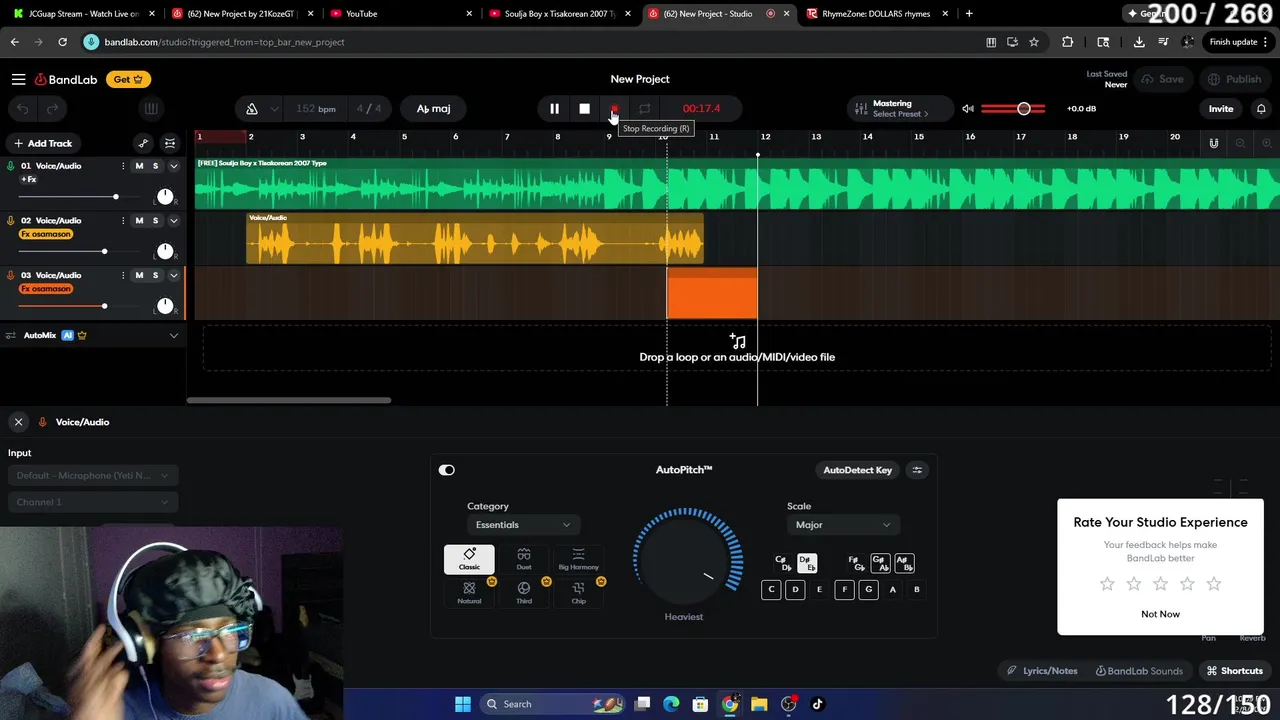Arm track 01 microphone icon
This screenshot has width=1280, height=720.
pos(11,166)
